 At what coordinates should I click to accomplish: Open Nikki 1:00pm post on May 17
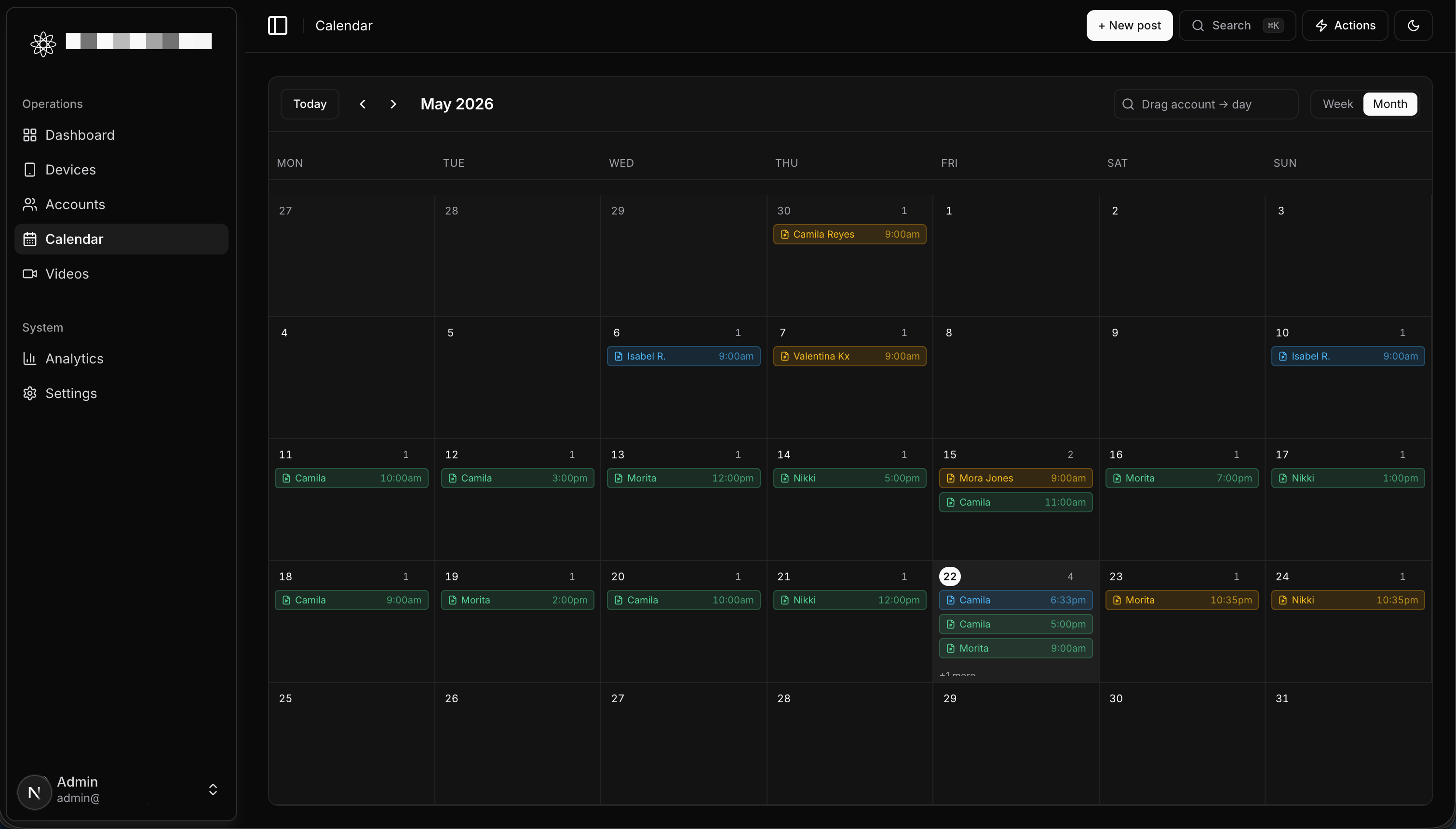(x=1348, y=478)
